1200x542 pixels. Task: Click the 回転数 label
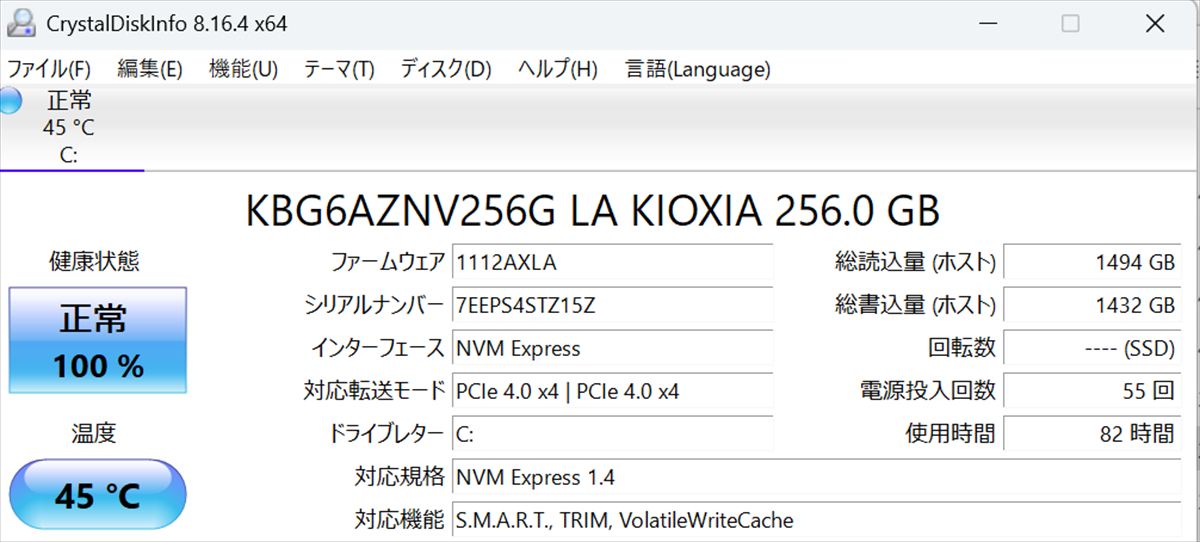pyautogui.click(x=962, y=349)
